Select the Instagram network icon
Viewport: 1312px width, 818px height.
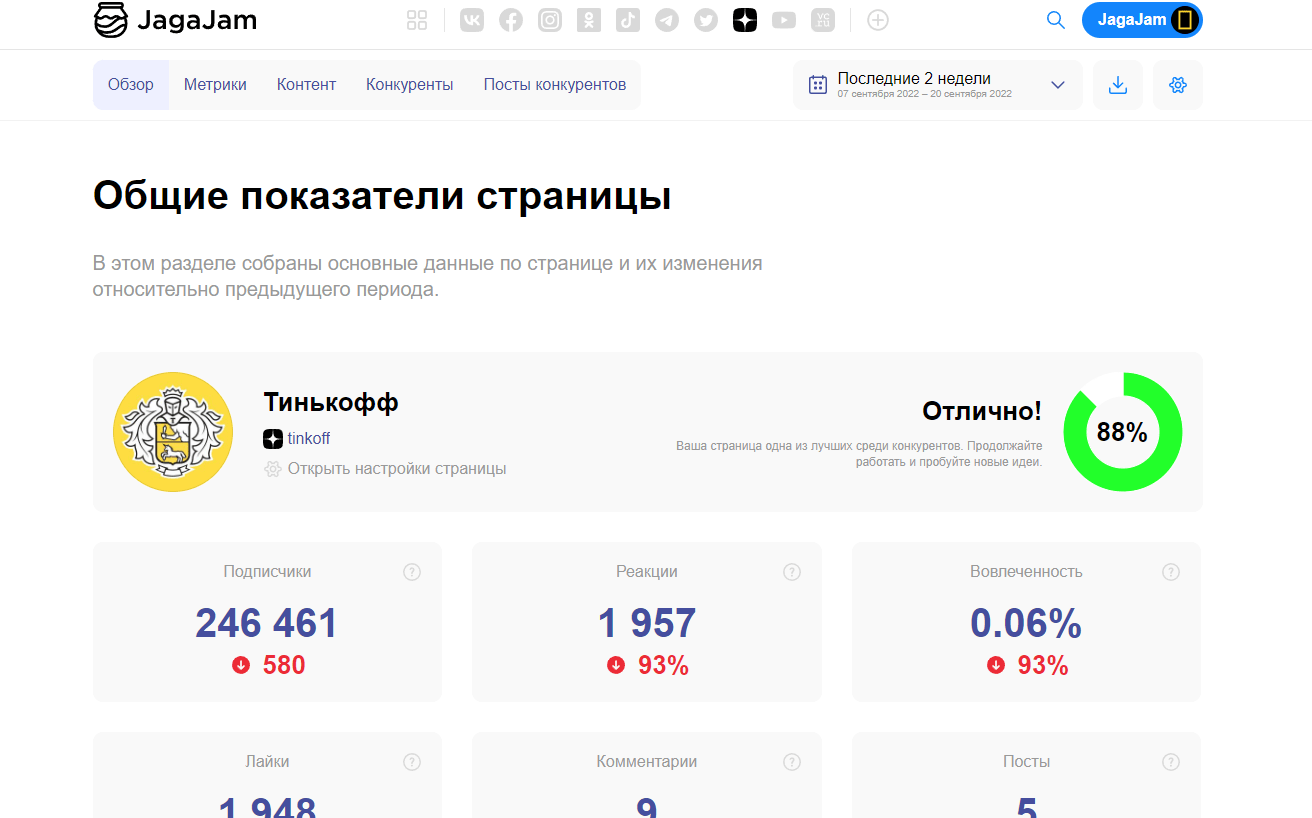pyautogui.click(x=550, y=20)
